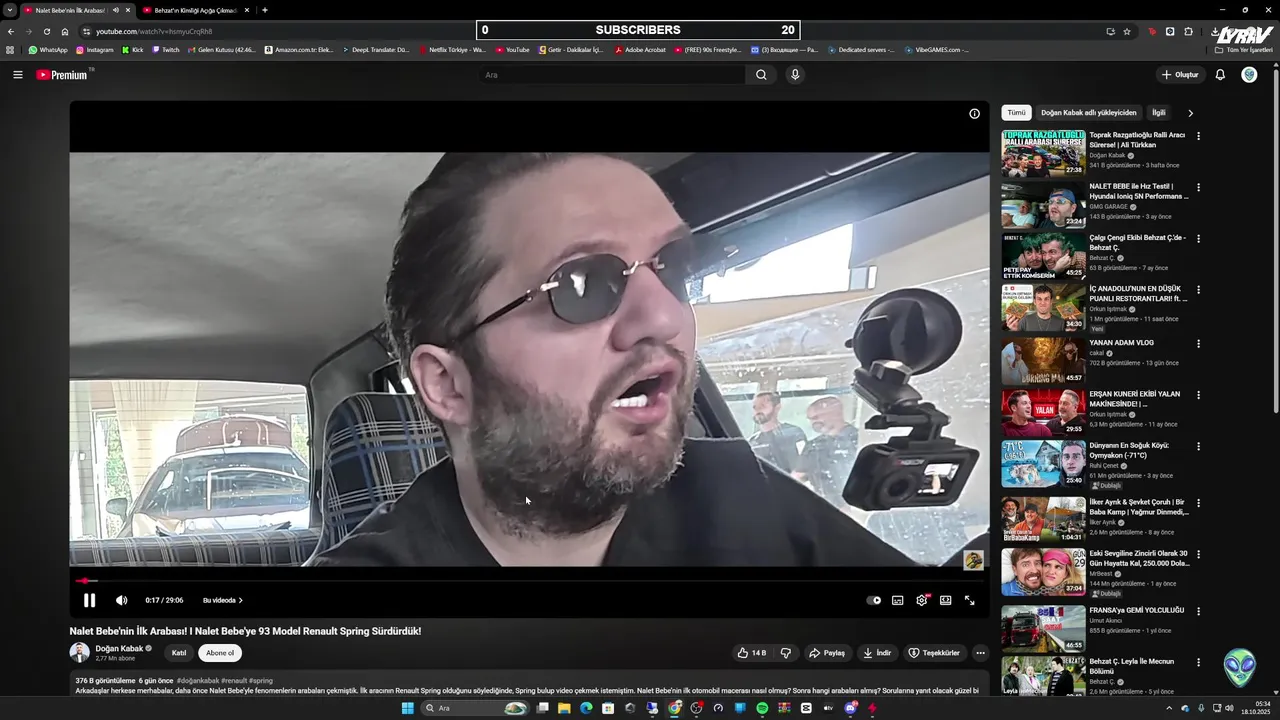Mute the video player volume icon
This screenshot has width=1280, height=720.
pyautogui.click(x=121, y=600)
